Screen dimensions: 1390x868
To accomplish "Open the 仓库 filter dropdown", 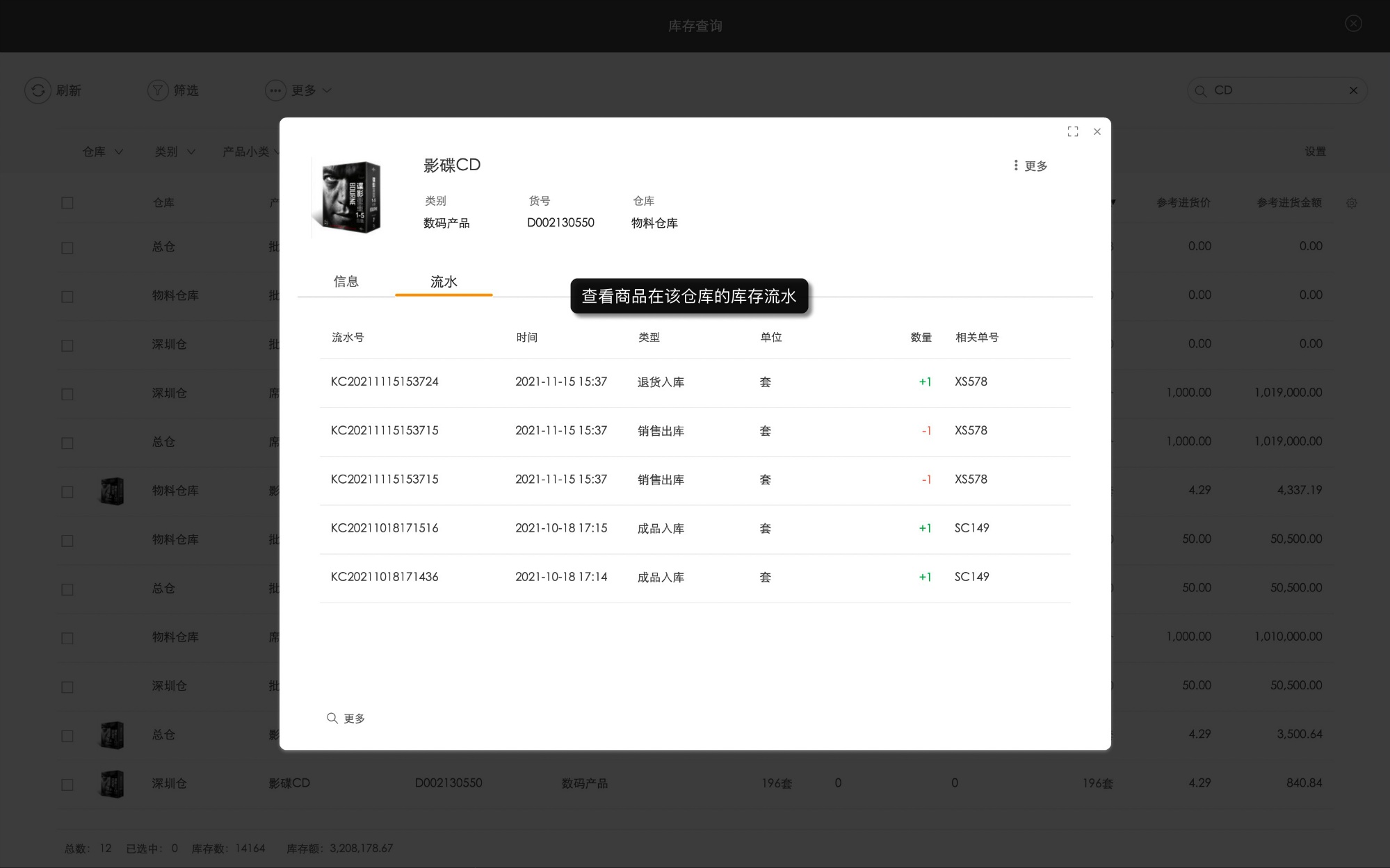I will [x=102, y=152].
